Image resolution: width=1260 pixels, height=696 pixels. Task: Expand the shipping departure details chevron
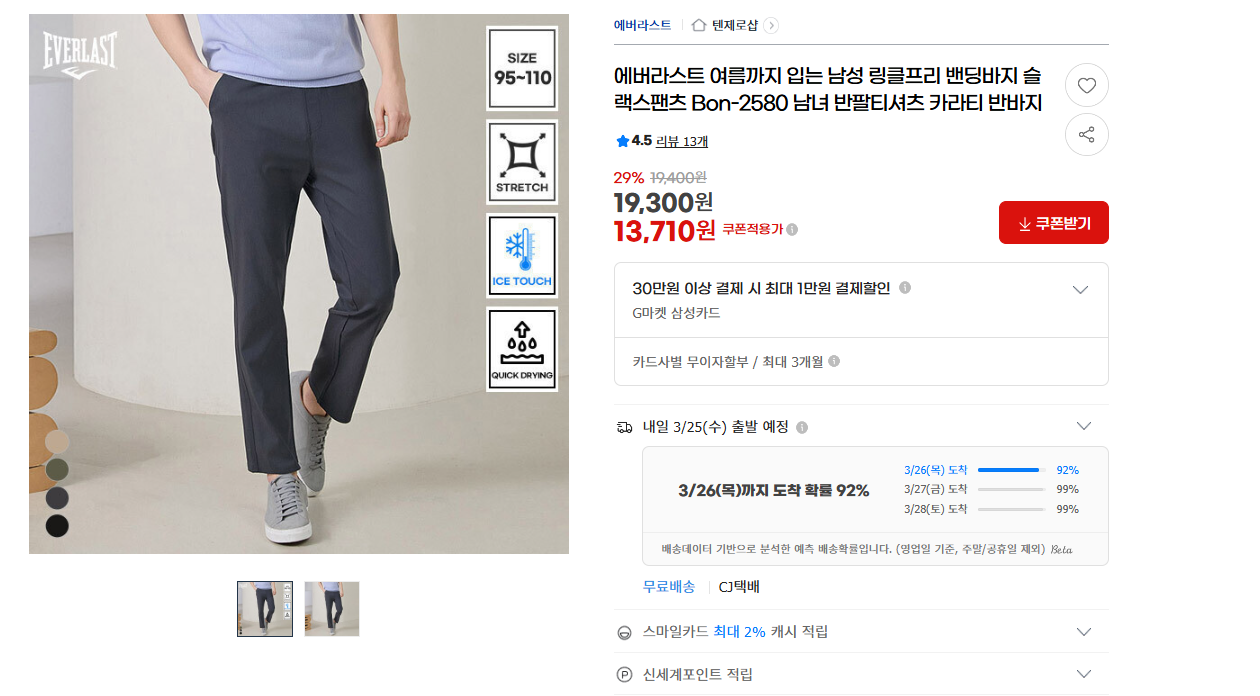click(1084, 426)
